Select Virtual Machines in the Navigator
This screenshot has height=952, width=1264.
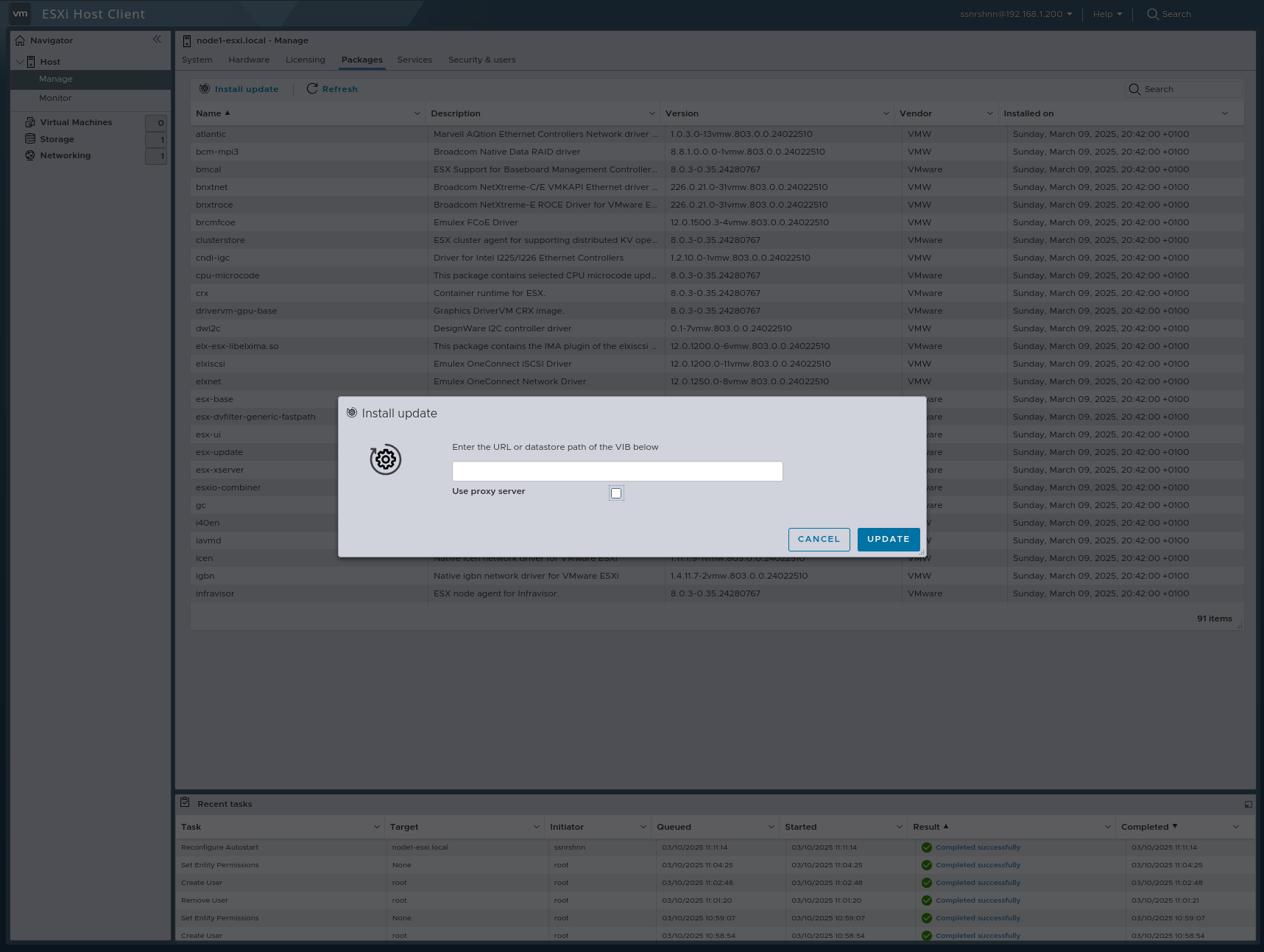click(77, 121)
